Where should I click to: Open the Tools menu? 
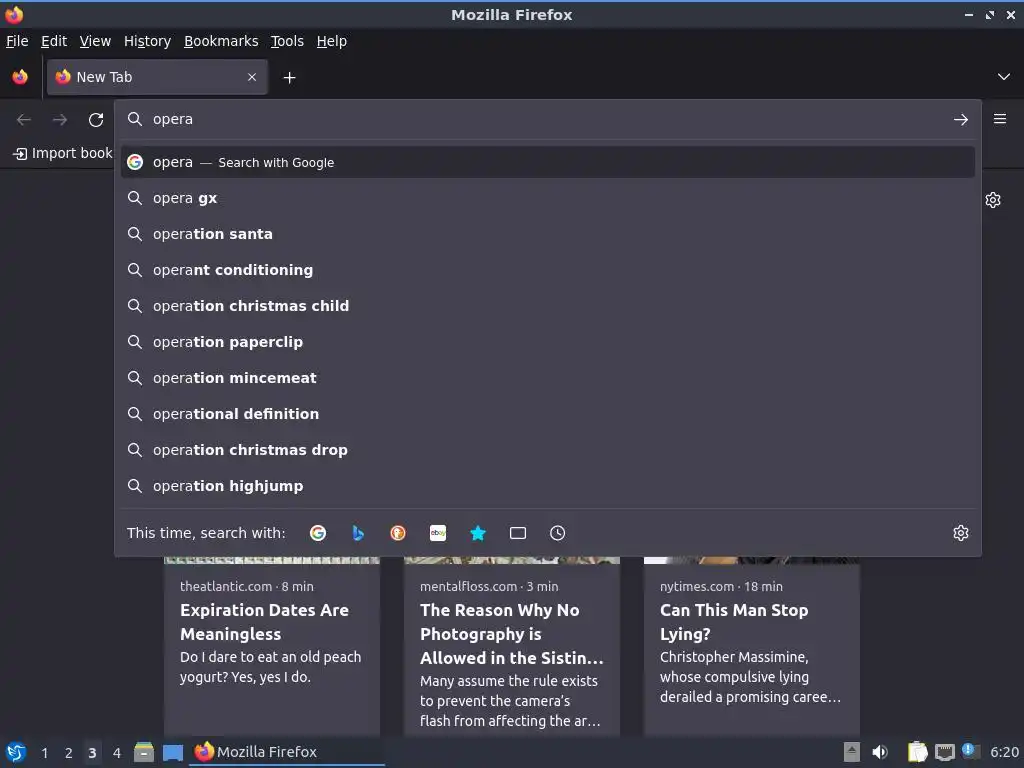pyautogui.click(x=287, y=41)
